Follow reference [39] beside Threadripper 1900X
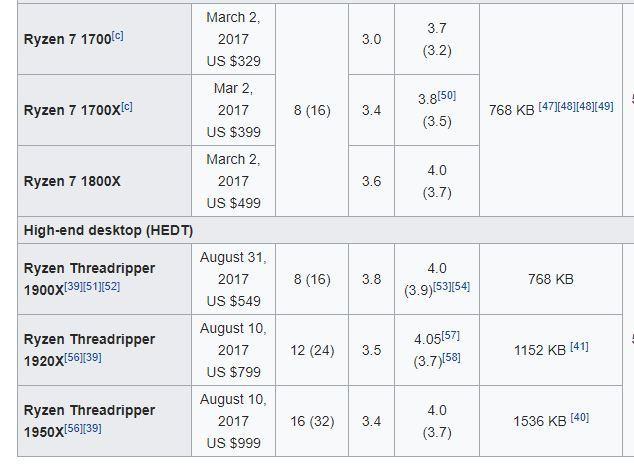The width and height of the screenshot is (634, 469). tap(73, 287)
